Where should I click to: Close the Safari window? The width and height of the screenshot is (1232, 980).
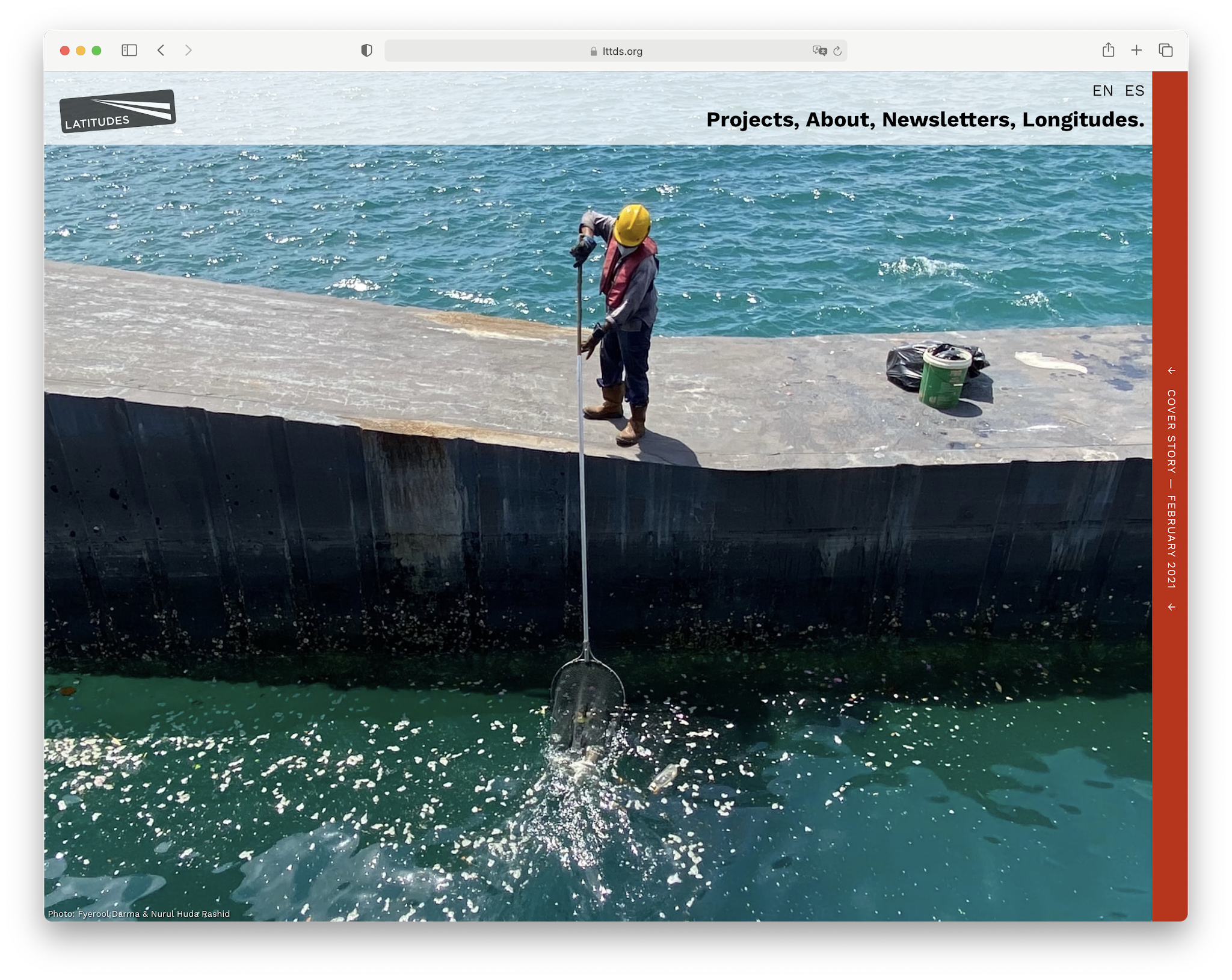(x=65, y=51)
